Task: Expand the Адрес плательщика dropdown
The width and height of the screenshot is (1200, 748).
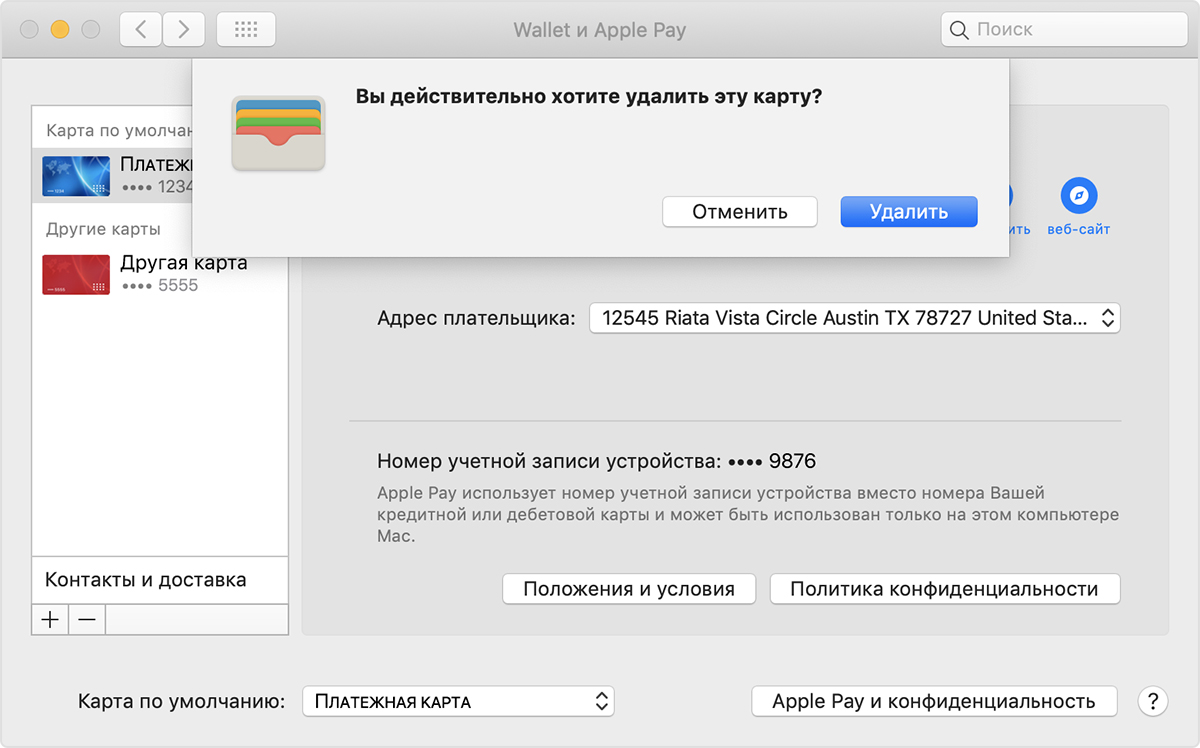Action: point(855,318)
